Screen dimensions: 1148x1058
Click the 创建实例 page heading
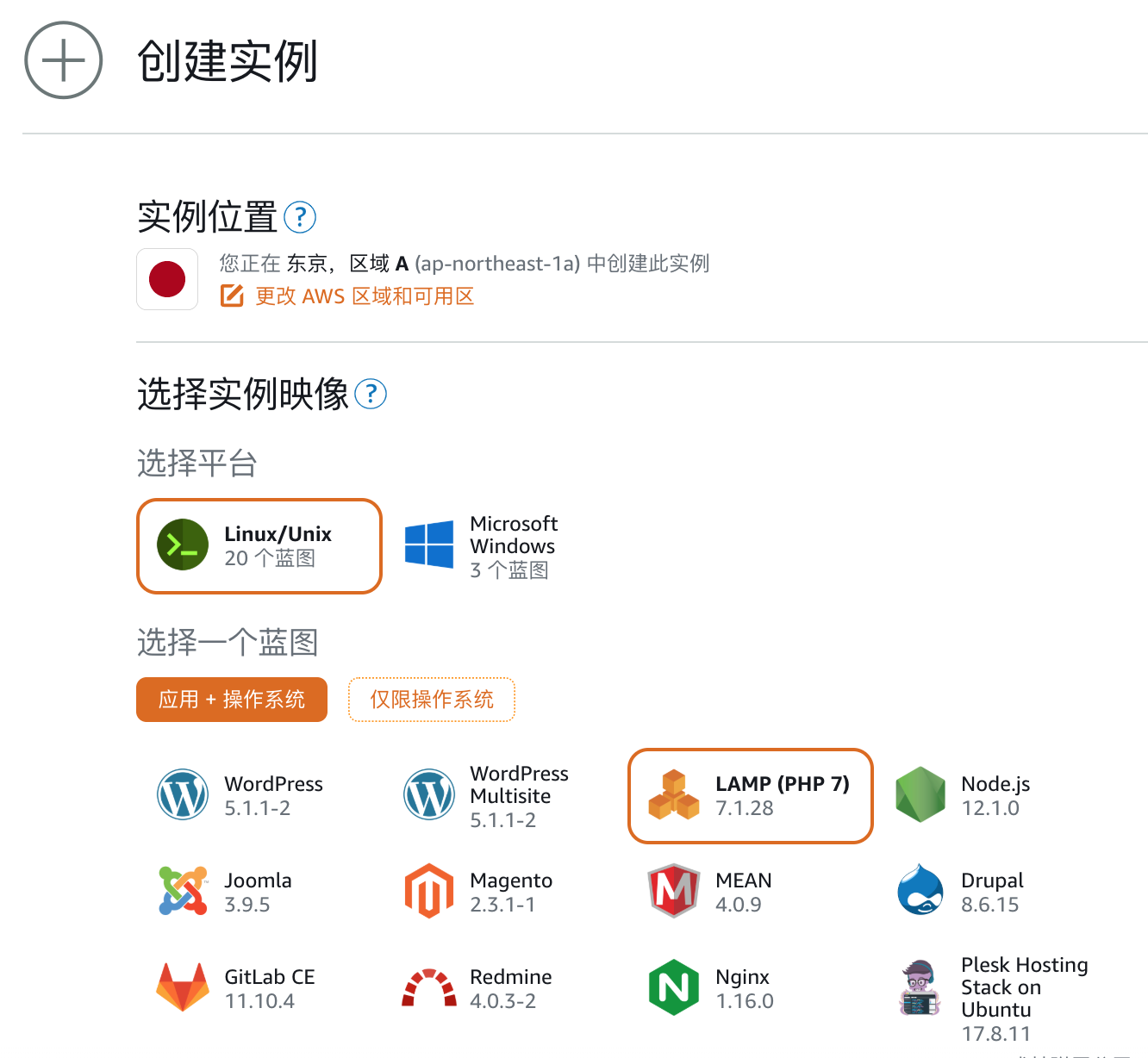click(228, 61)
